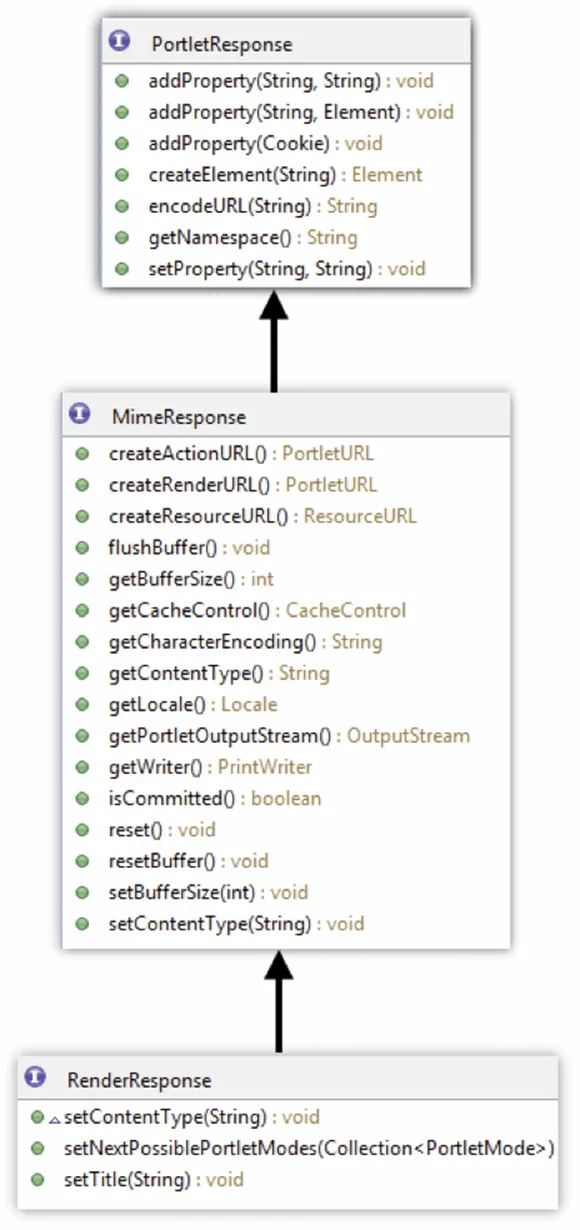Click green method icon beside getNamespace()
The width and height of the screenshot is (580, 1230).
coord(122,238)
